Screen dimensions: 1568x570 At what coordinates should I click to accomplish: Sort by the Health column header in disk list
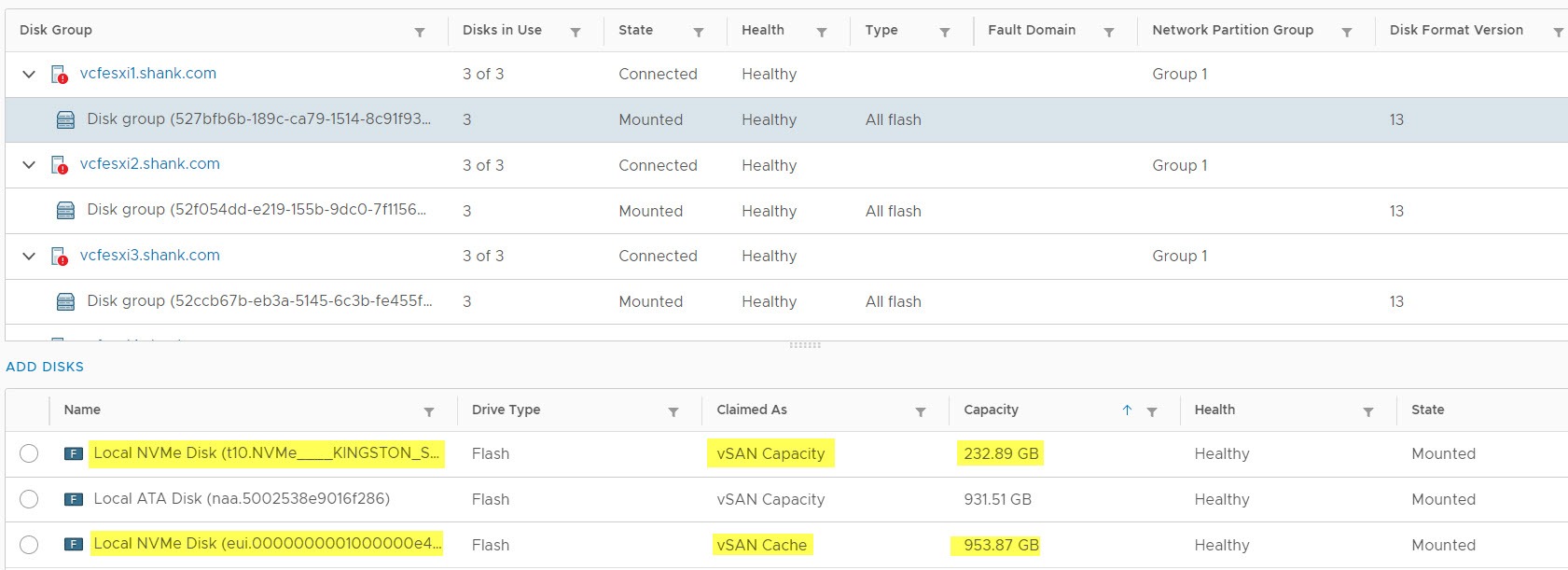coord(1214,410)
